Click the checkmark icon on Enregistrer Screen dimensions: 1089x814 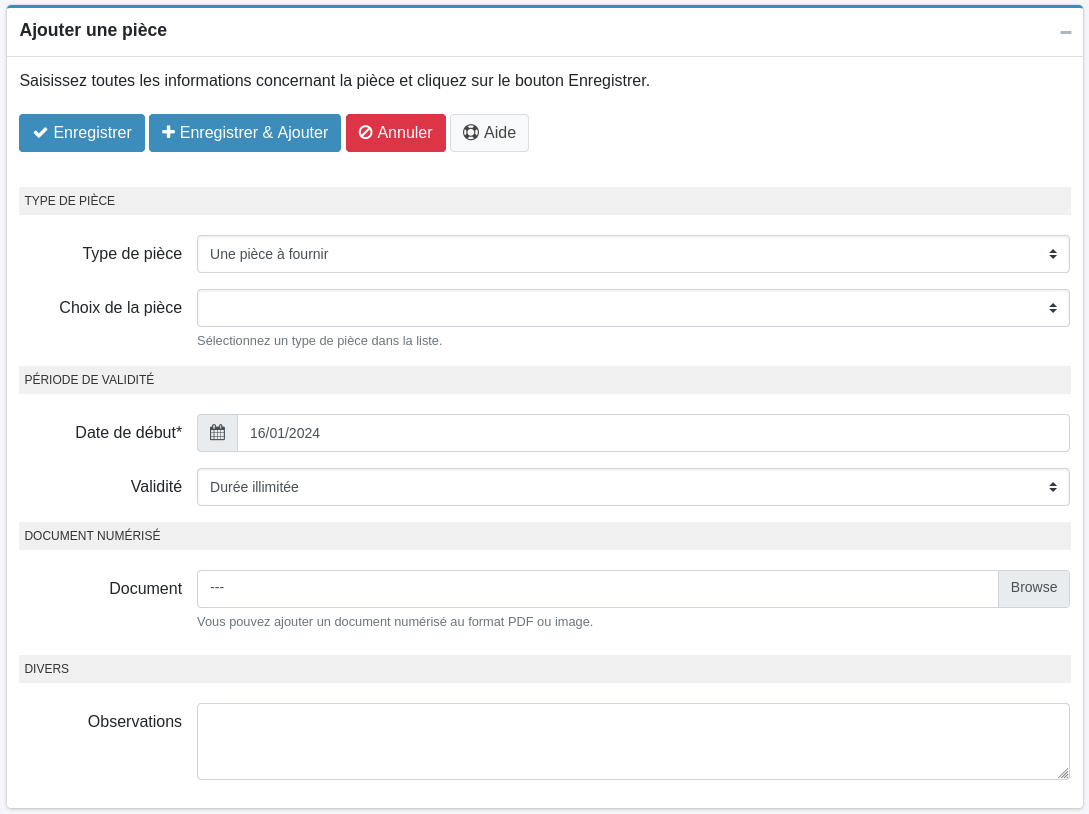(x=40, y=133)
